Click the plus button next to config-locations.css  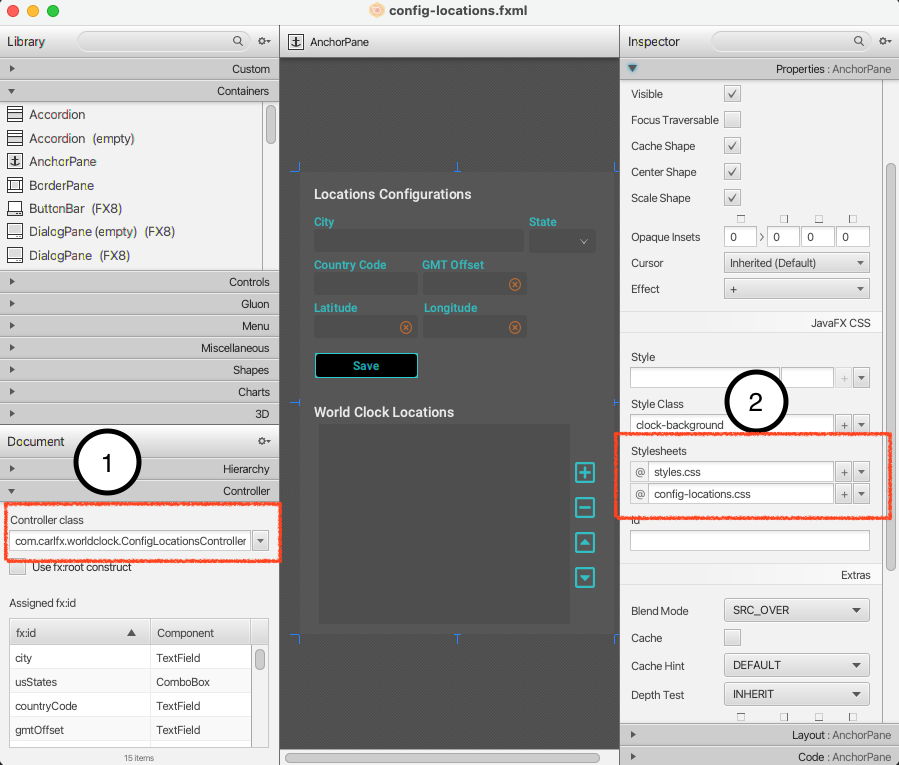tap(843, 494)
